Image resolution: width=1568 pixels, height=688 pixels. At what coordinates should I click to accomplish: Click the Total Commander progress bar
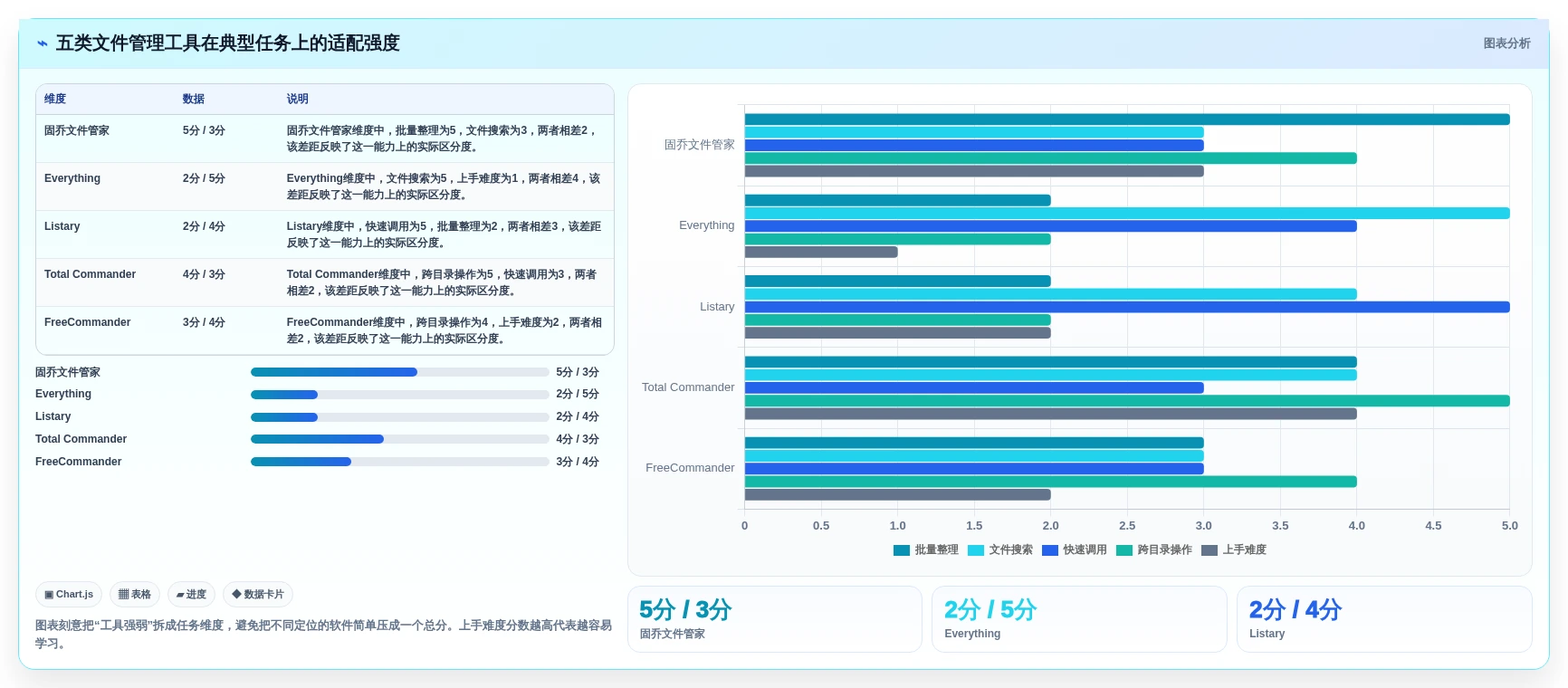(x=400, y=439)
